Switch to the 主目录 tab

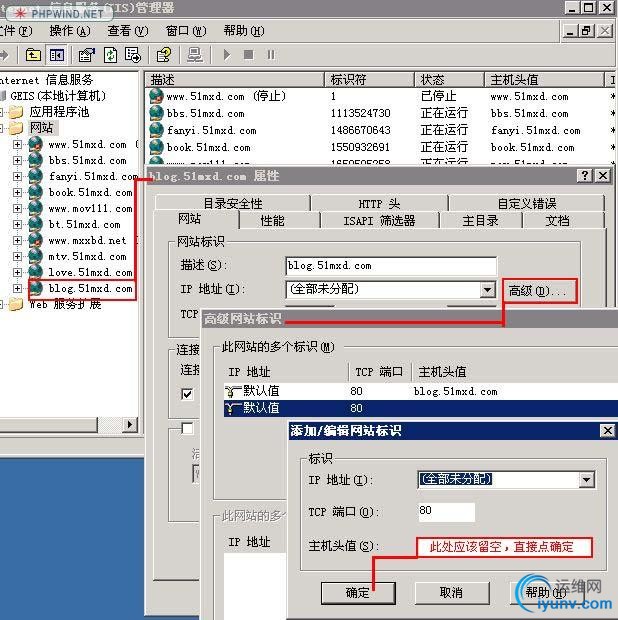tap(480, 221)
